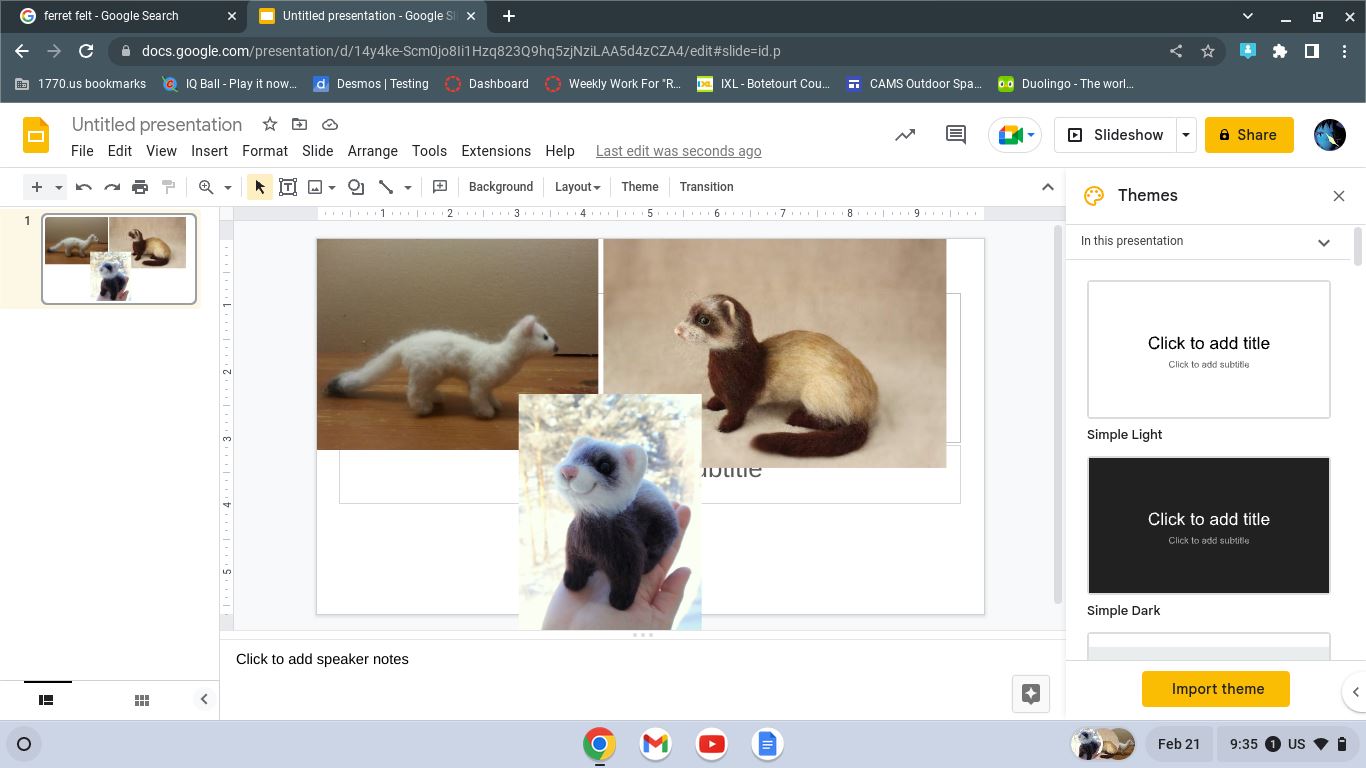Open the Insert image tool
1366x768 pixels.
pos(315,187)
